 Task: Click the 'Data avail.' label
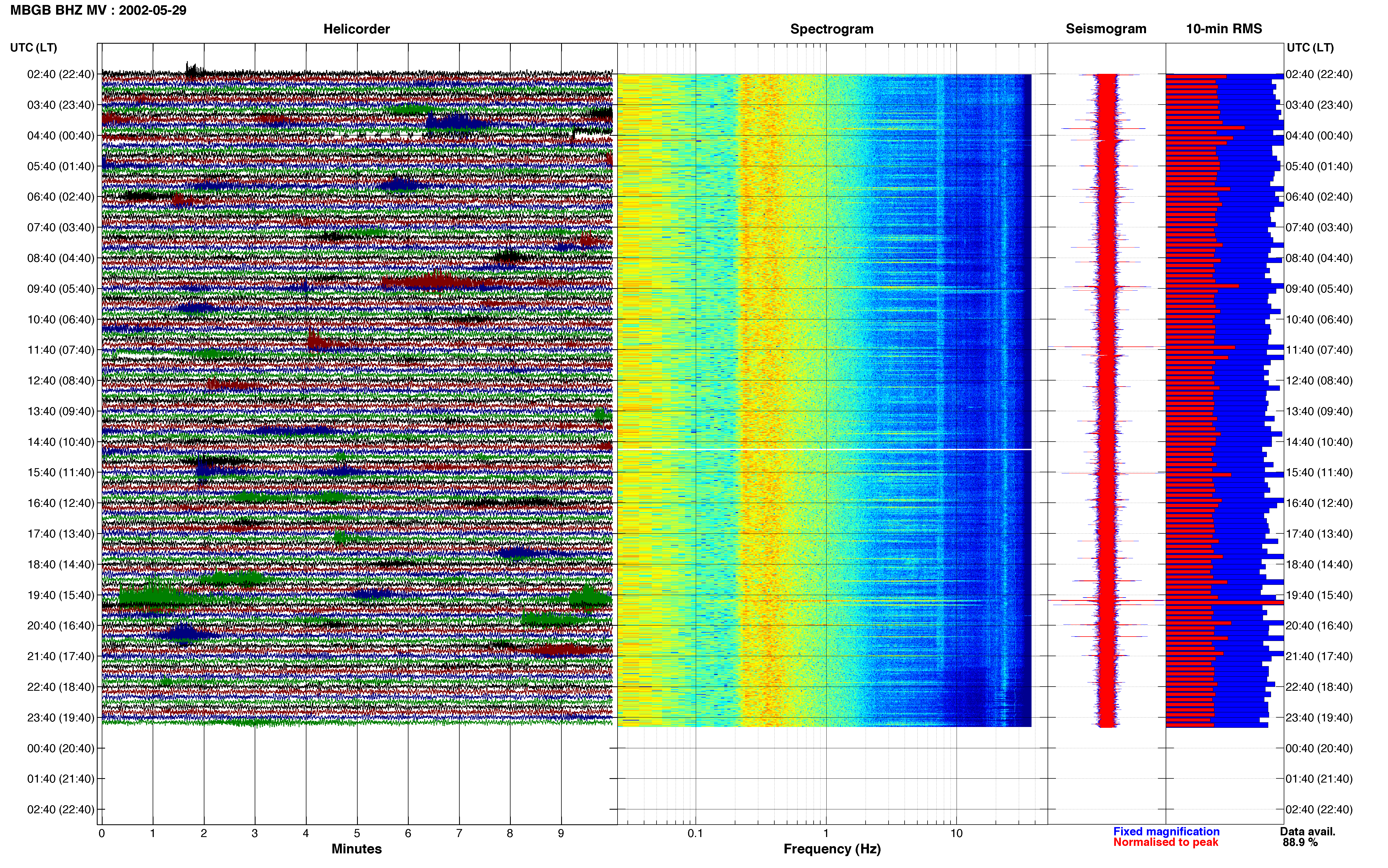pyautogui.click(x=1308, y=831)
